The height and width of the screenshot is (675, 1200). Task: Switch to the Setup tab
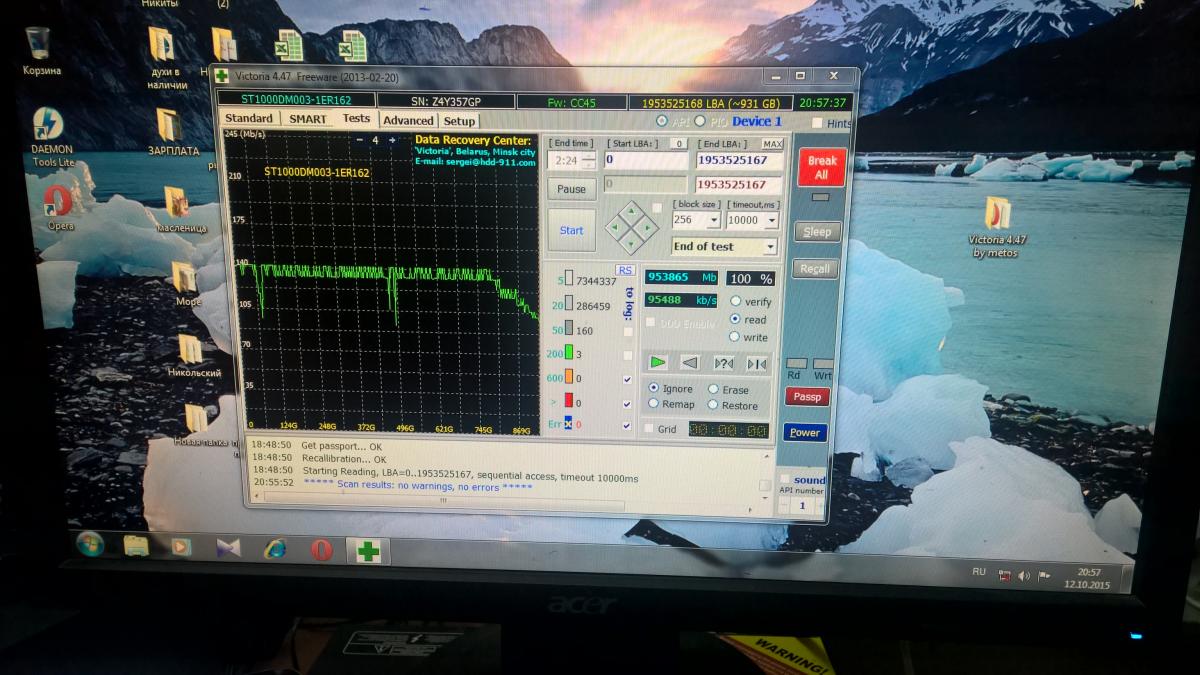tap(460, 122)
